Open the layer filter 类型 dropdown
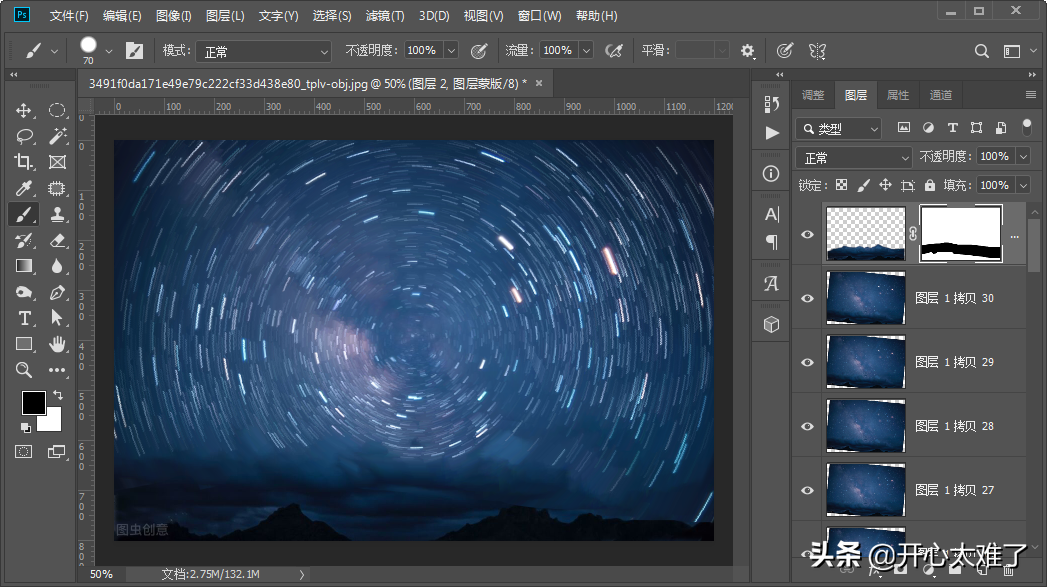 point(839,128)
